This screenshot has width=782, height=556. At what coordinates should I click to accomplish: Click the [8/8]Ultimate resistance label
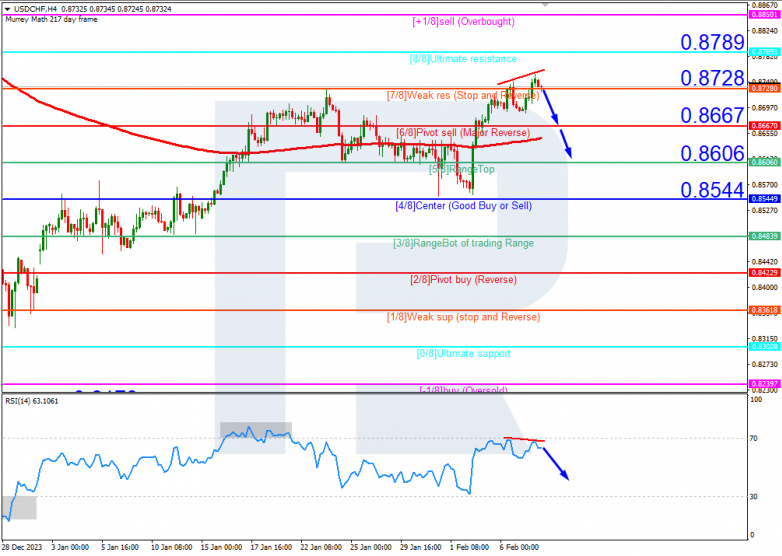tap(463, 59)
